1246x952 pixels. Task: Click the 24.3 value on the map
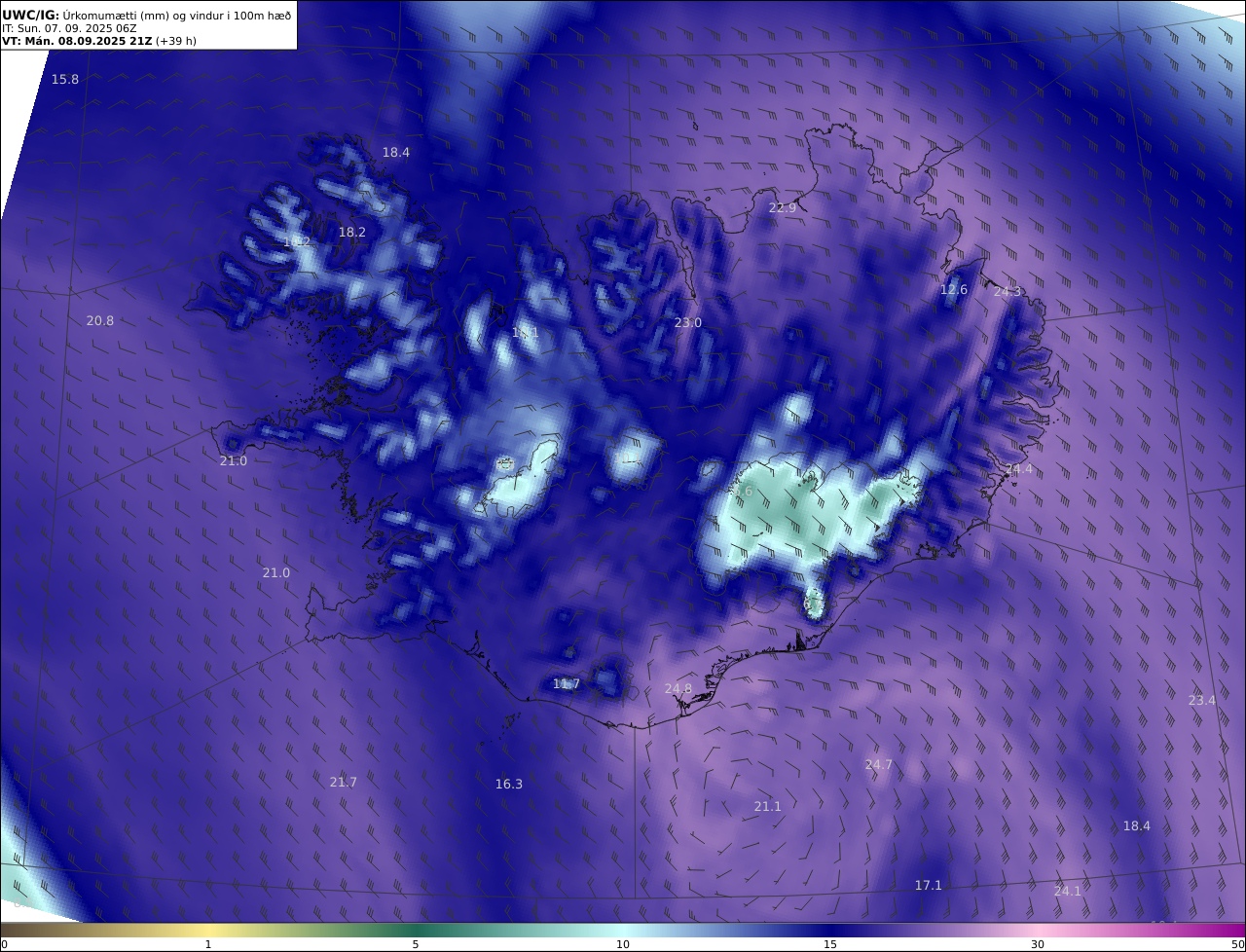[1008, 291]
